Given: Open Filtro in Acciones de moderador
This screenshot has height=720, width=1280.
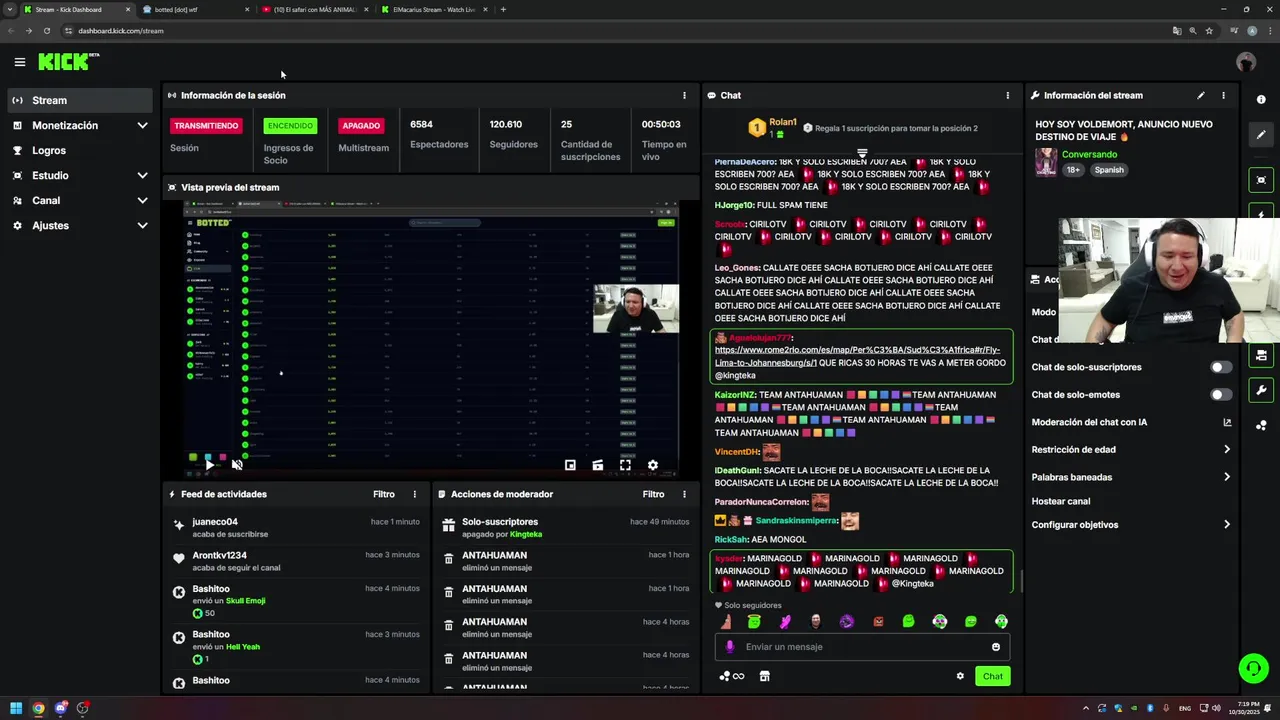Looking at the screenshot, I should [653, 494].
